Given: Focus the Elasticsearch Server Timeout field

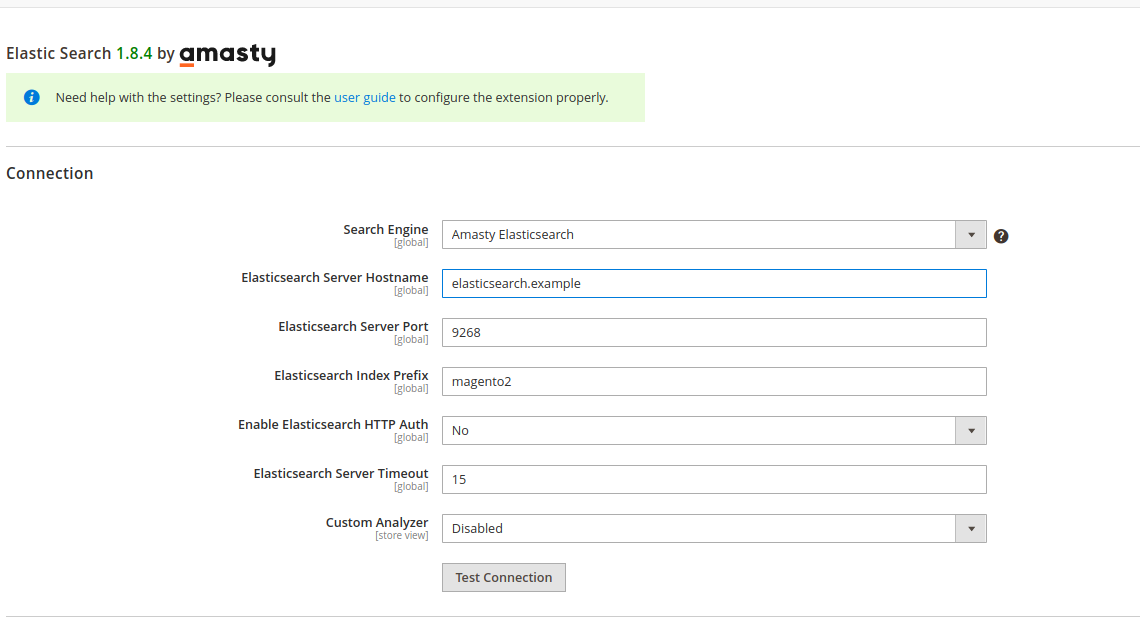Looking at the screenshot, I should (714, 480).
